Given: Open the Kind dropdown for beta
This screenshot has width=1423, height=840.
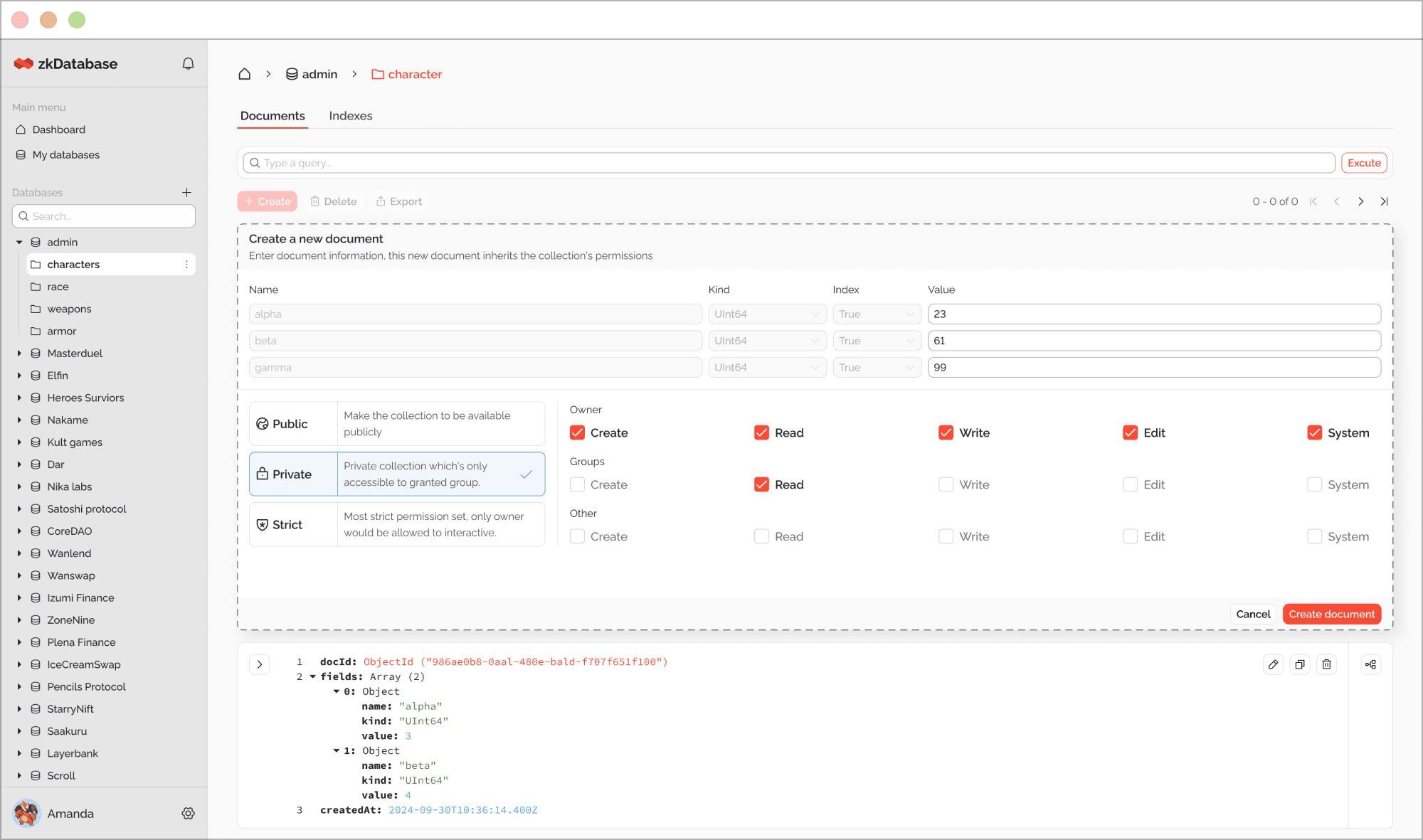Looking at the screenshot, I should tap(767, 341).
